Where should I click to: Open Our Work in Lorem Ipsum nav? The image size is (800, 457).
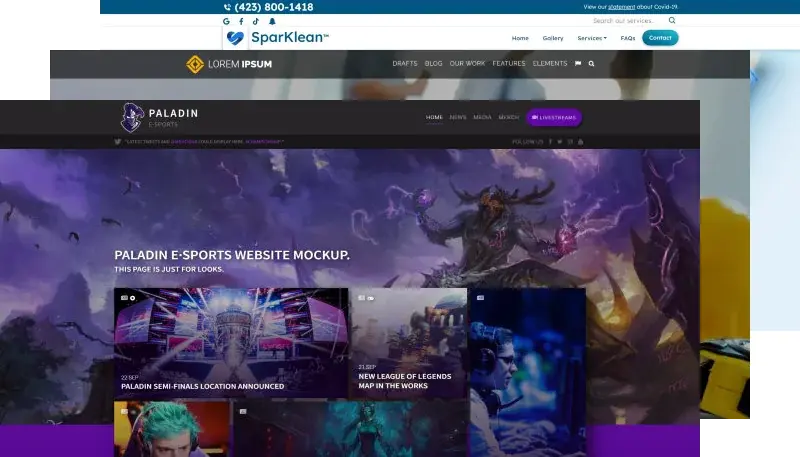tap(467, 64)
